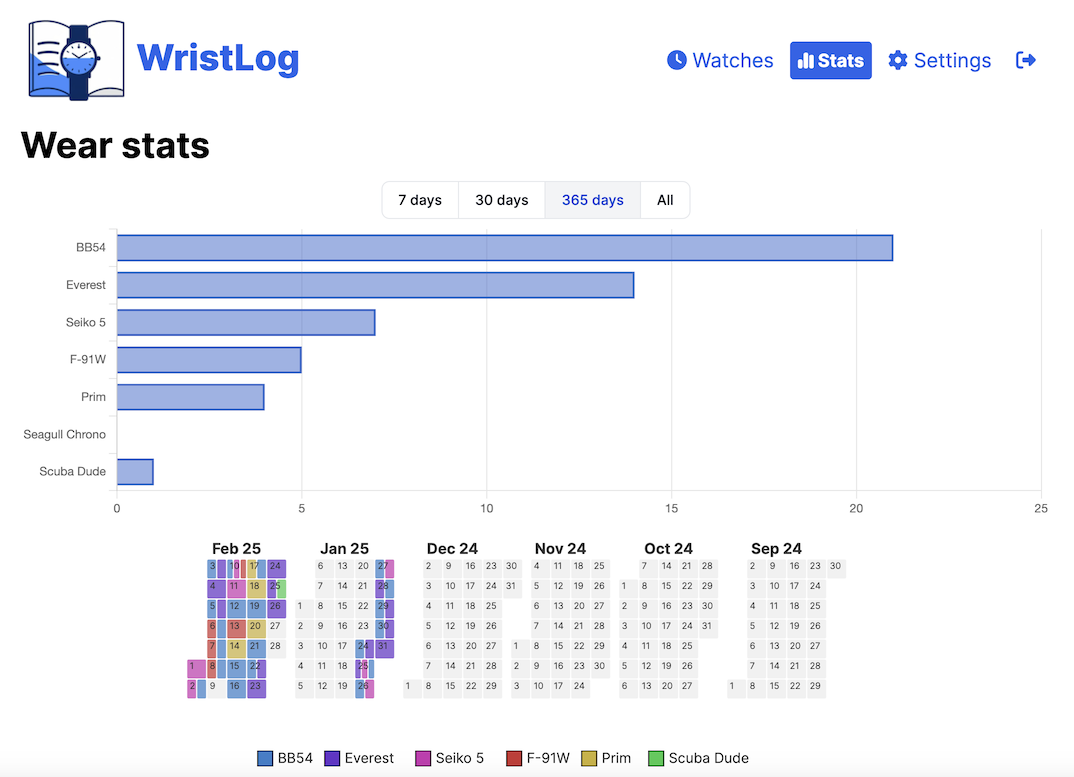The height and width of the screenshot is (777, 1074).
Task: Switch stats to the All time range
Action: 665,200
